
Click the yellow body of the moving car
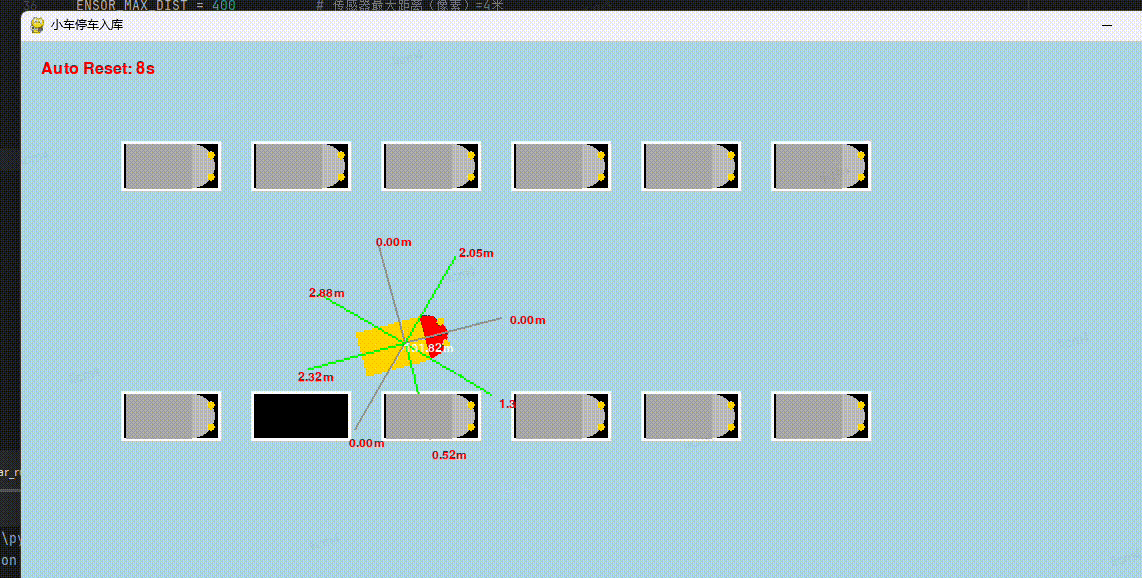pyautogui.click(x=390, y=346)
